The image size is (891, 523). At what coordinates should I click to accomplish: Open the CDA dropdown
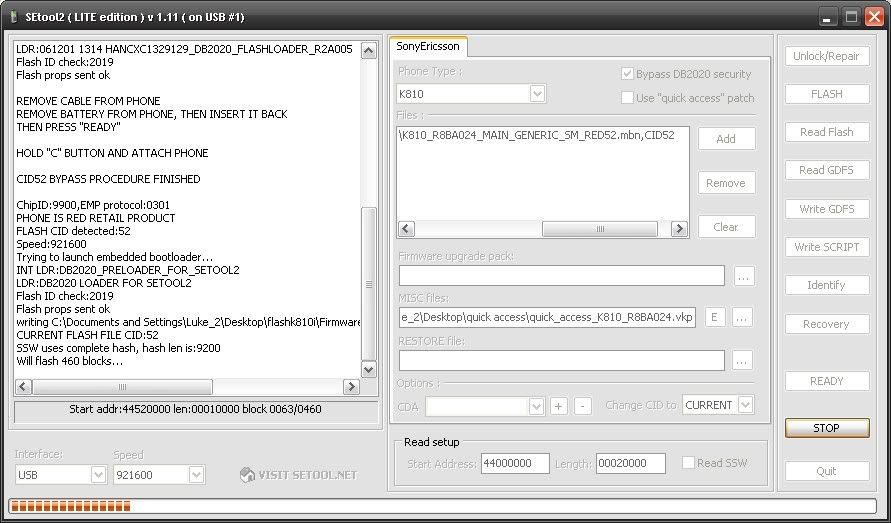[536, 406]
